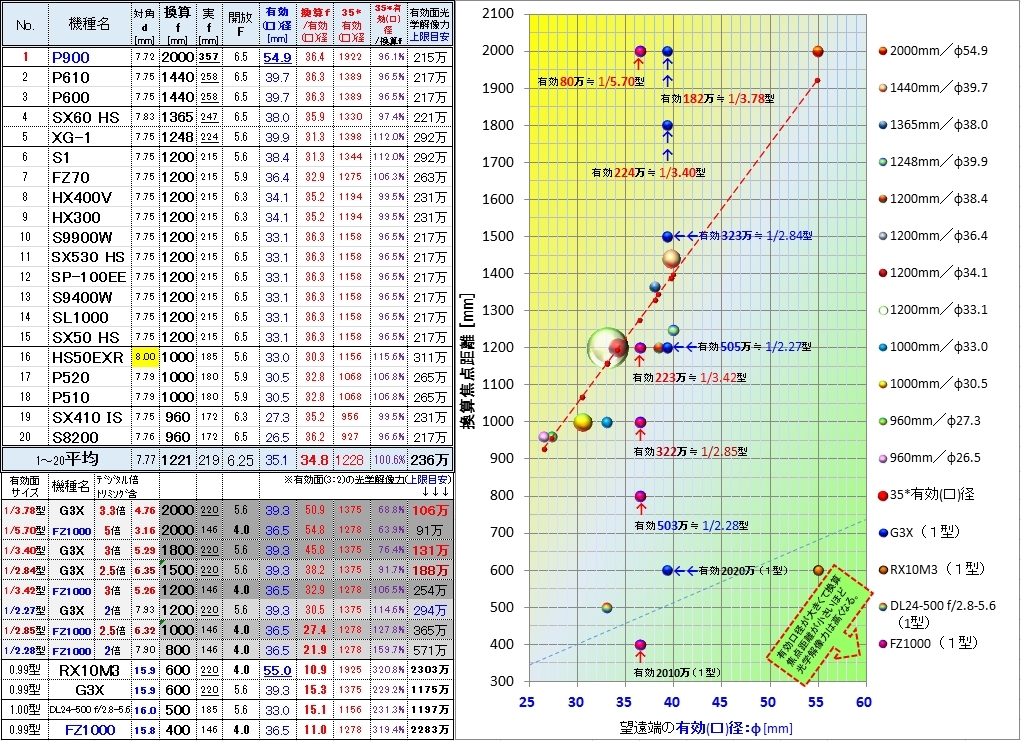Click the 1/5.70型 sensor size cell
This screenshot has width=1021, height=741.
(24, 531)
